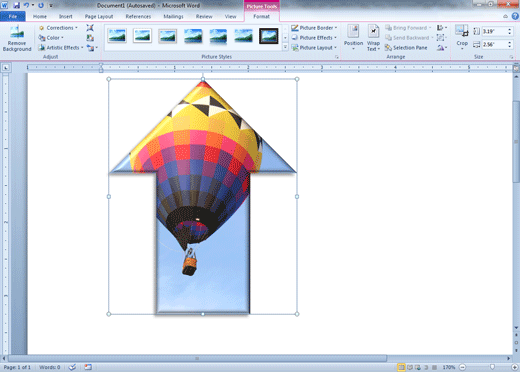The width and height of the screenshot is (520, 372).
Task: Click the spelling check status bar icon
Action: [72, 367]
